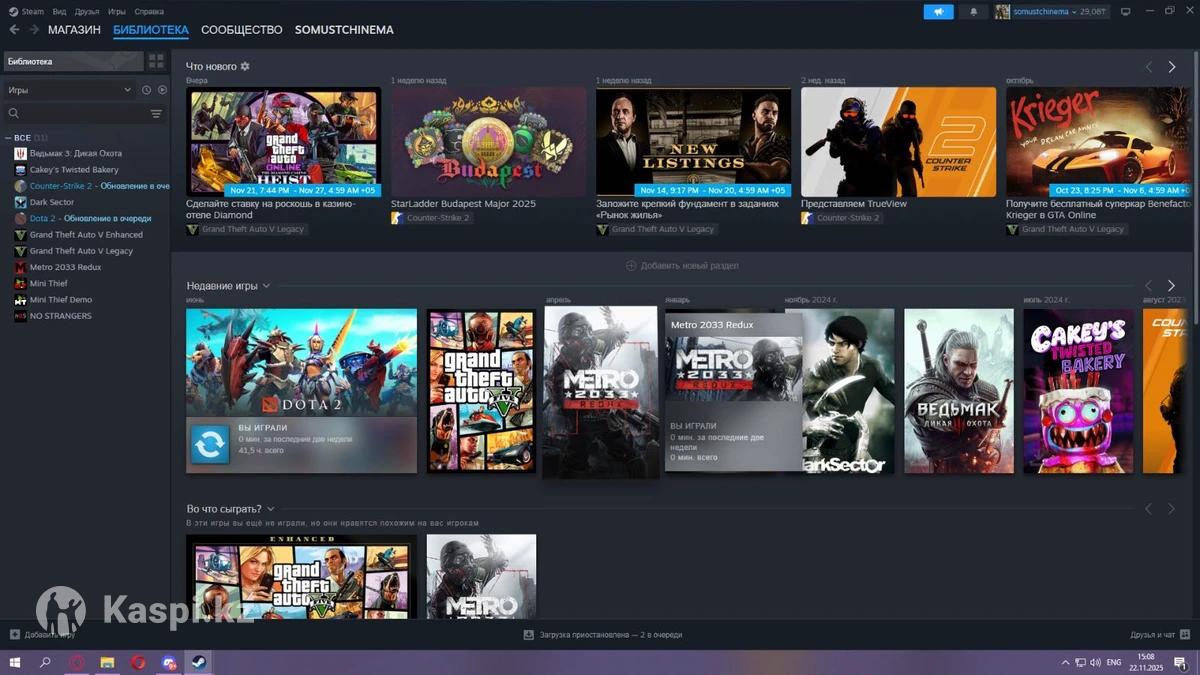The height and width of the screenshot is (675, 1200).
Task: Open the Друзья menu
Action: [87, 12]
